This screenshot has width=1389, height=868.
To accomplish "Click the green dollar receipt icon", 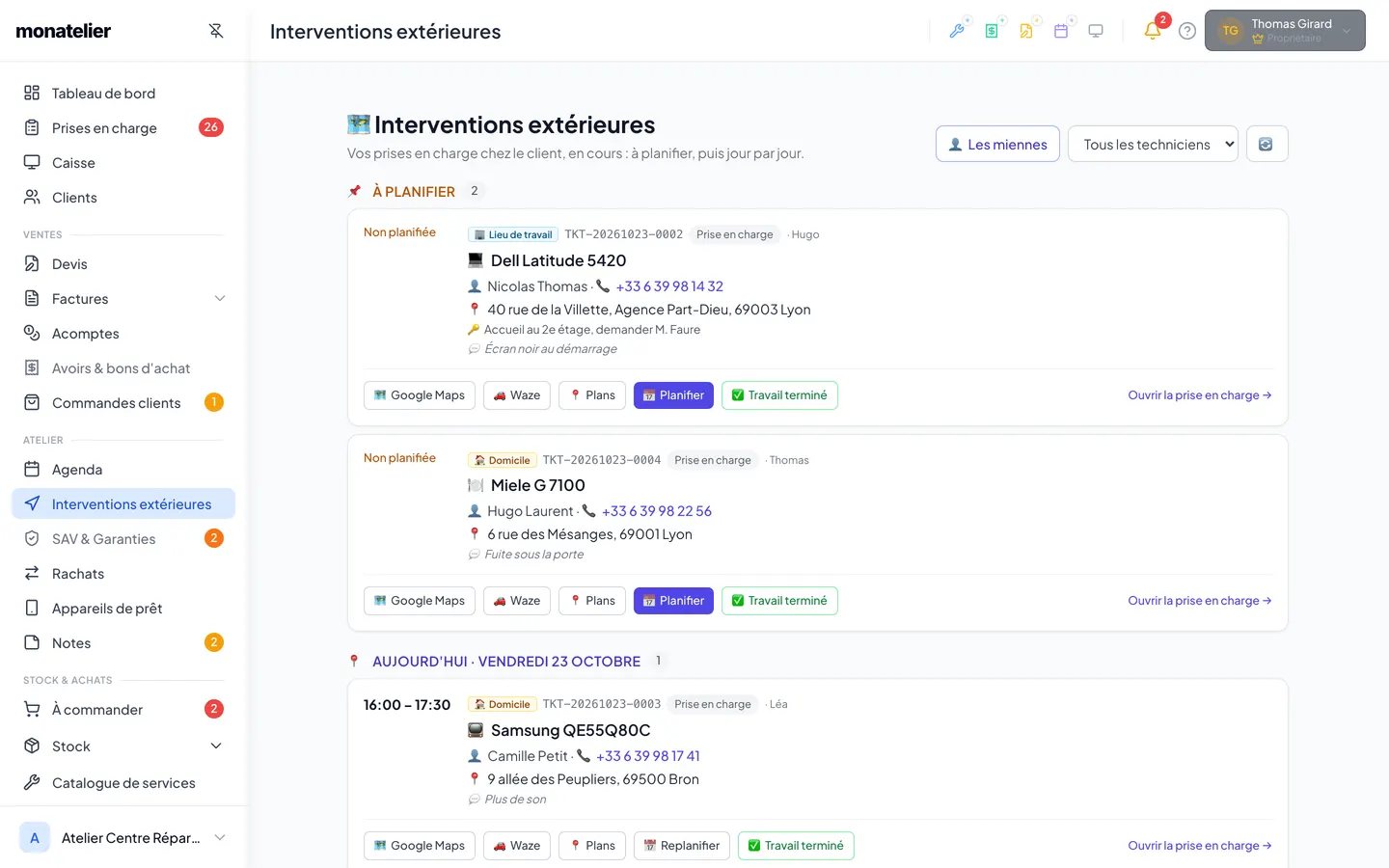I will pyautogui.click(x=992, y=31).
